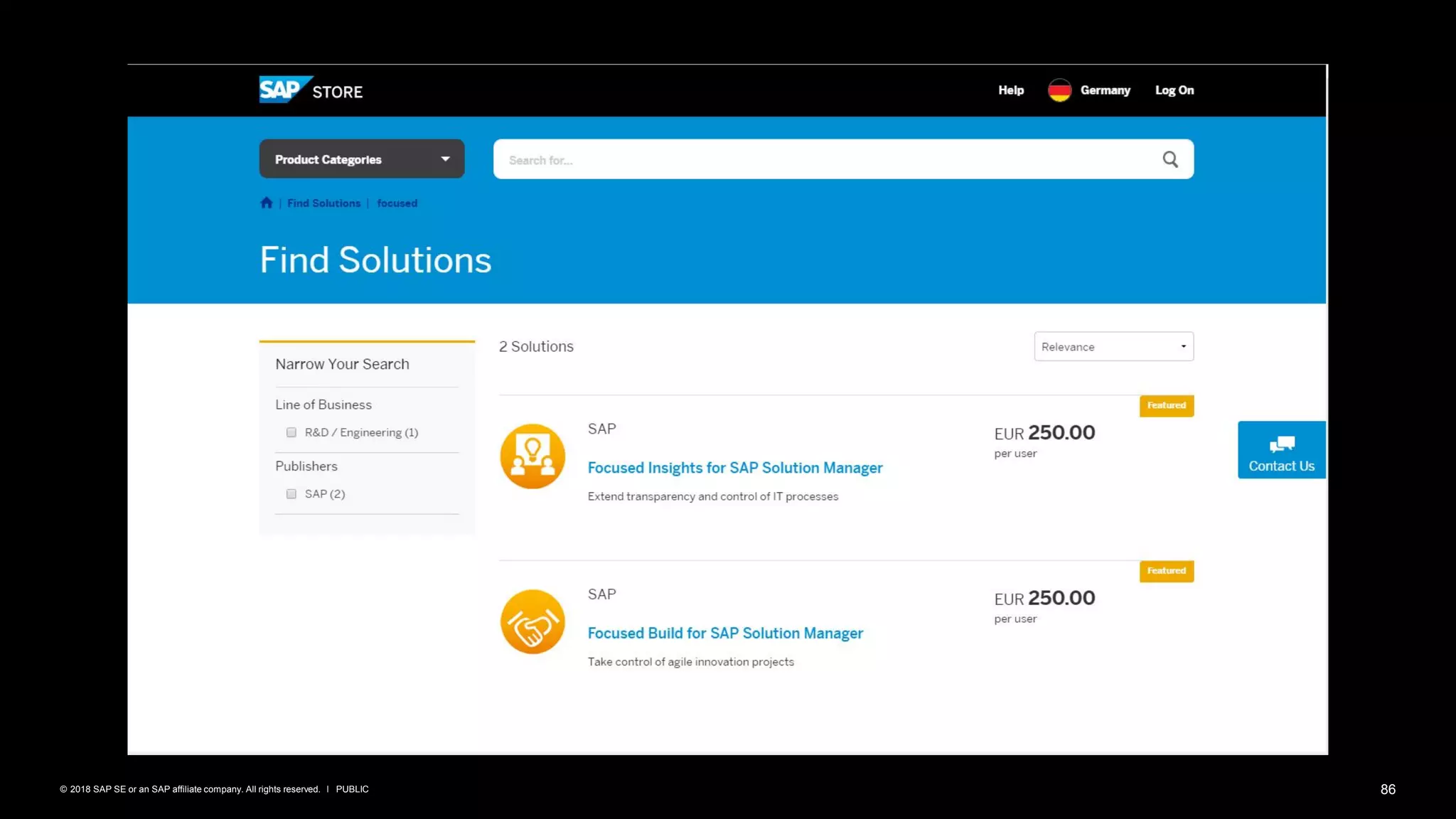
Task: Check the R&D / Engineering filter
Action: tap(291, 432)
